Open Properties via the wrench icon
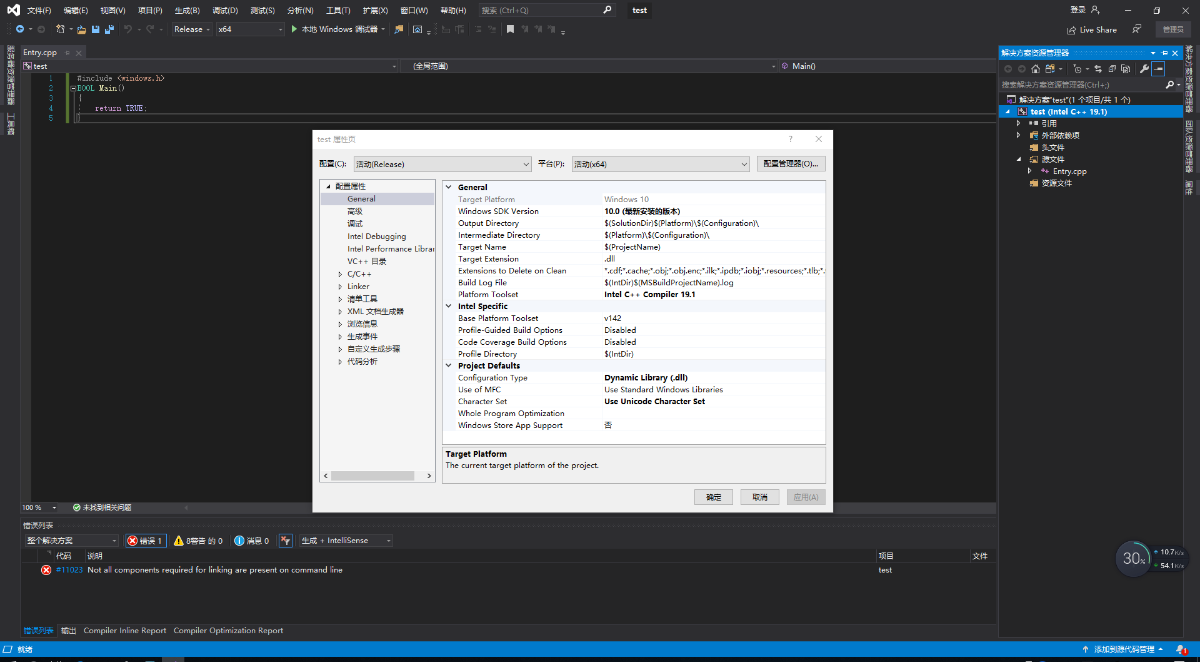The width and height of the screenshot is (1200, 662). (1144, 69)
